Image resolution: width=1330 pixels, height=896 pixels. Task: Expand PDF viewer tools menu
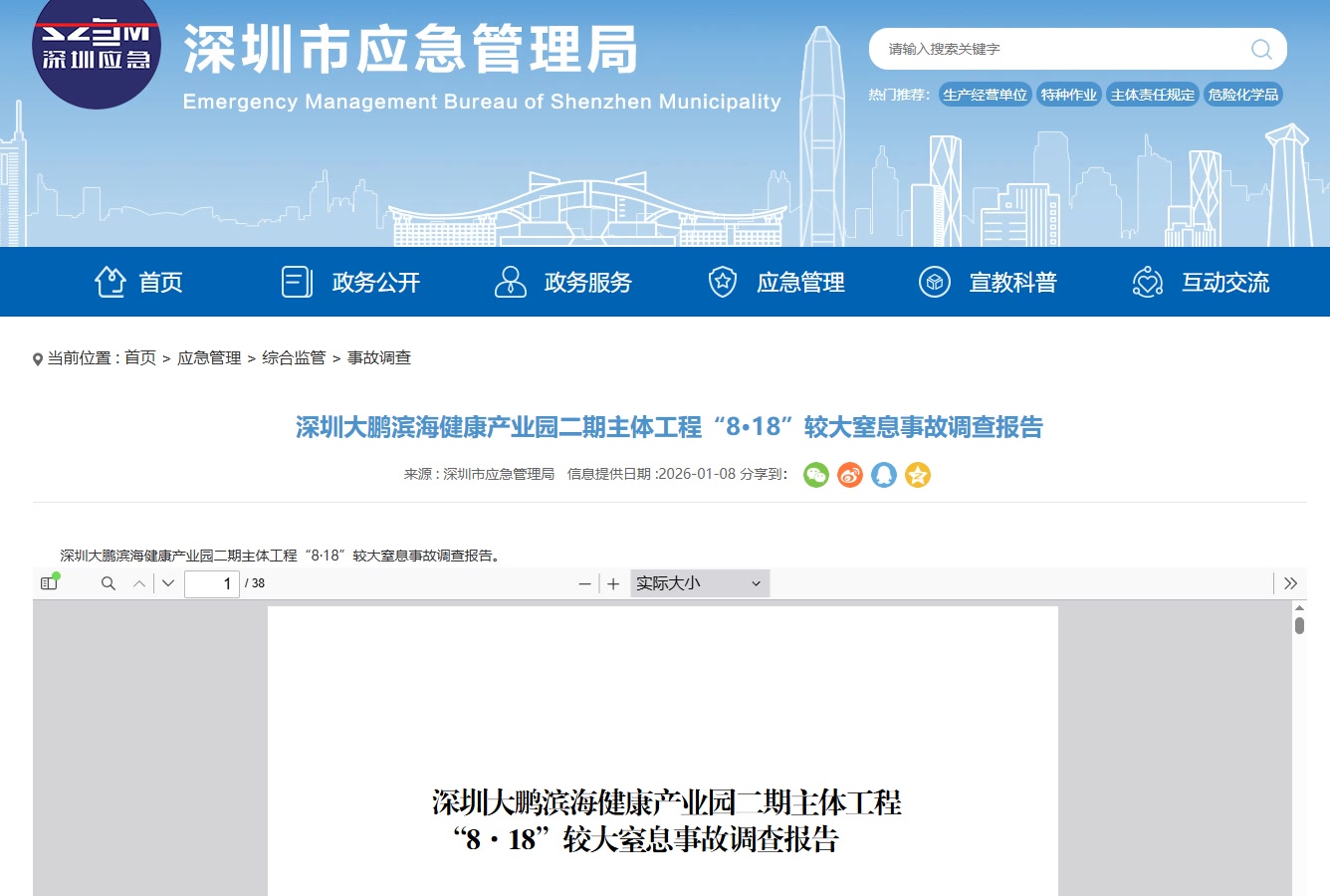[x=1290, y=583]
